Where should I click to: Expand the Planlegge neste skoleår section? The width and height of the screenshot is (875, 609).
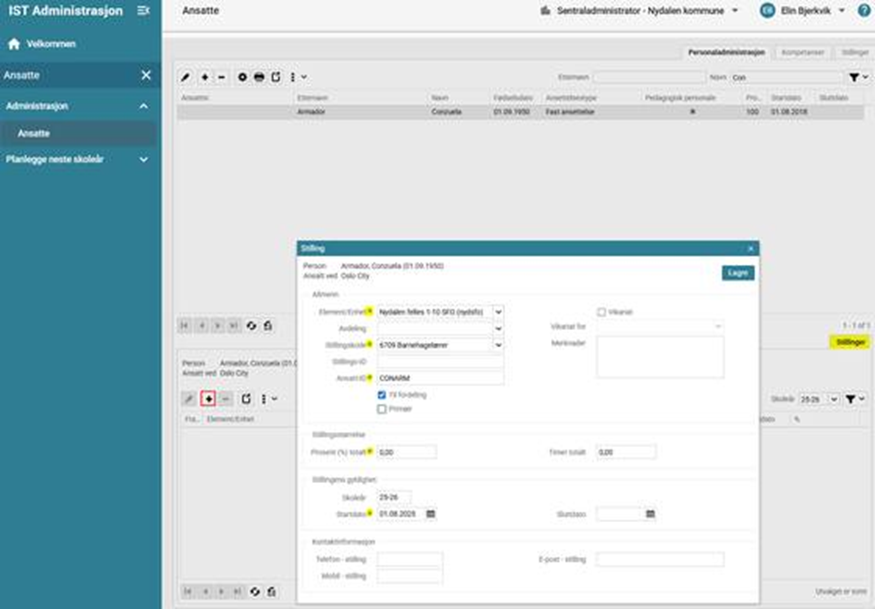[x=142, y=159]
